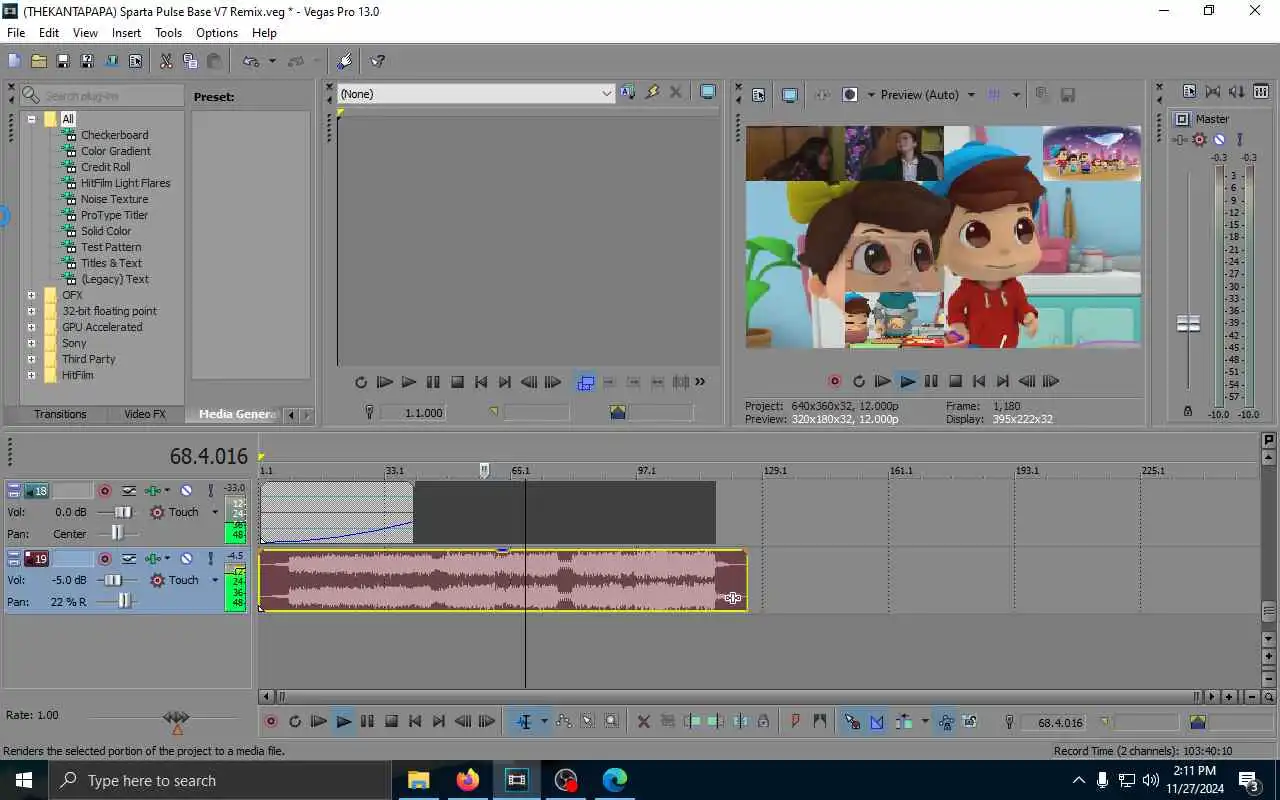Viewport: 1280px width, 800px height.
Task: Open the Insert menu
Action: 126,33
